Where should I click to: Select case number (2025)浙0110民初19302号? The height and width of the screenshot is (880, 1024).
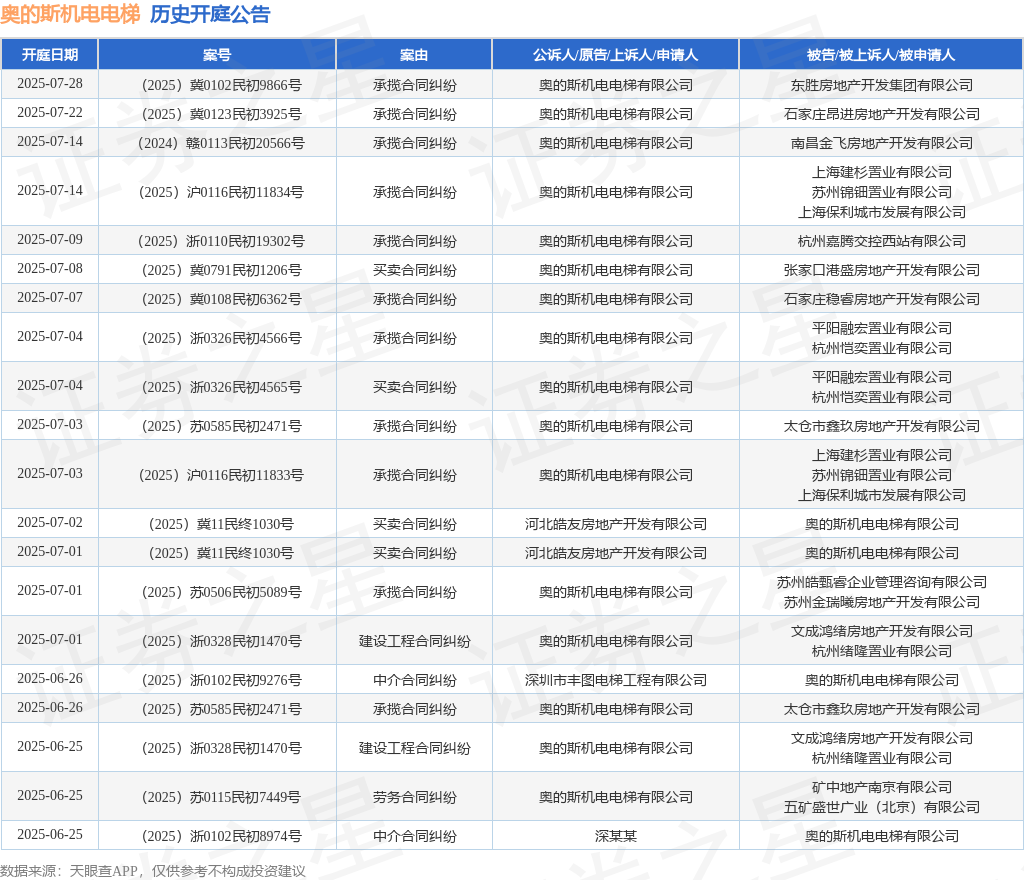point(221,241)
